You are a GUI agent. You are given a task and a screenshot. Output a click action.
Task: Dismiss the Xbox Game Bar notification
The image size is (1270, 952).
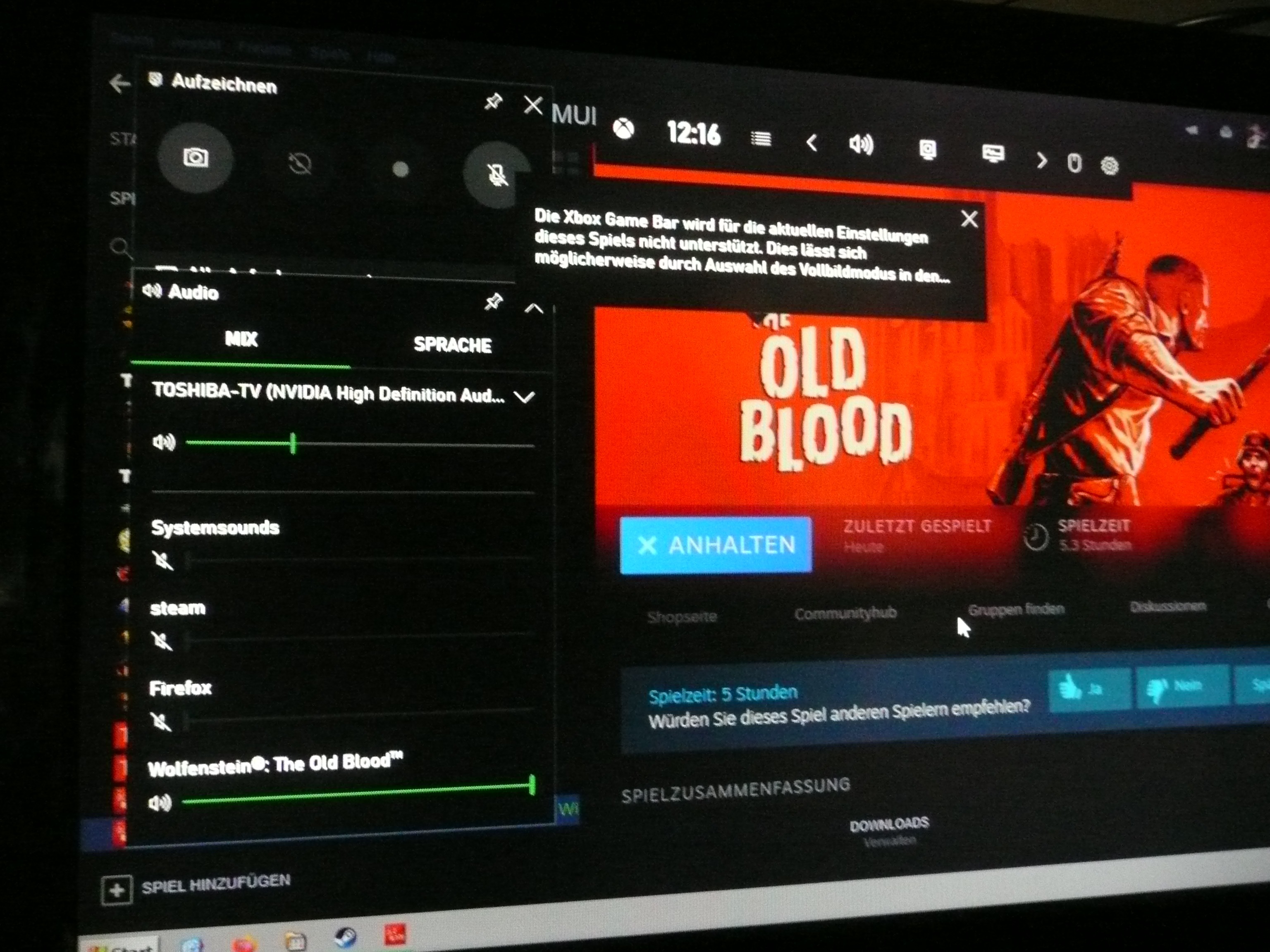[x=969, y=219]
